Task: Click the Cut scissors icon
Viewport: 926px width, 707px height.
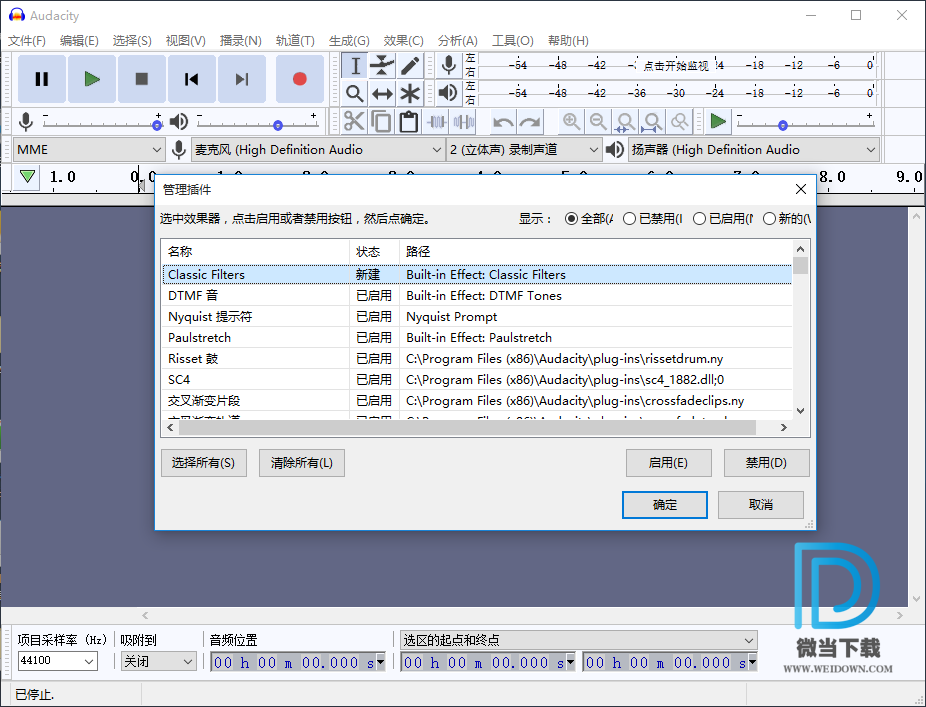Action: (354, 122)
